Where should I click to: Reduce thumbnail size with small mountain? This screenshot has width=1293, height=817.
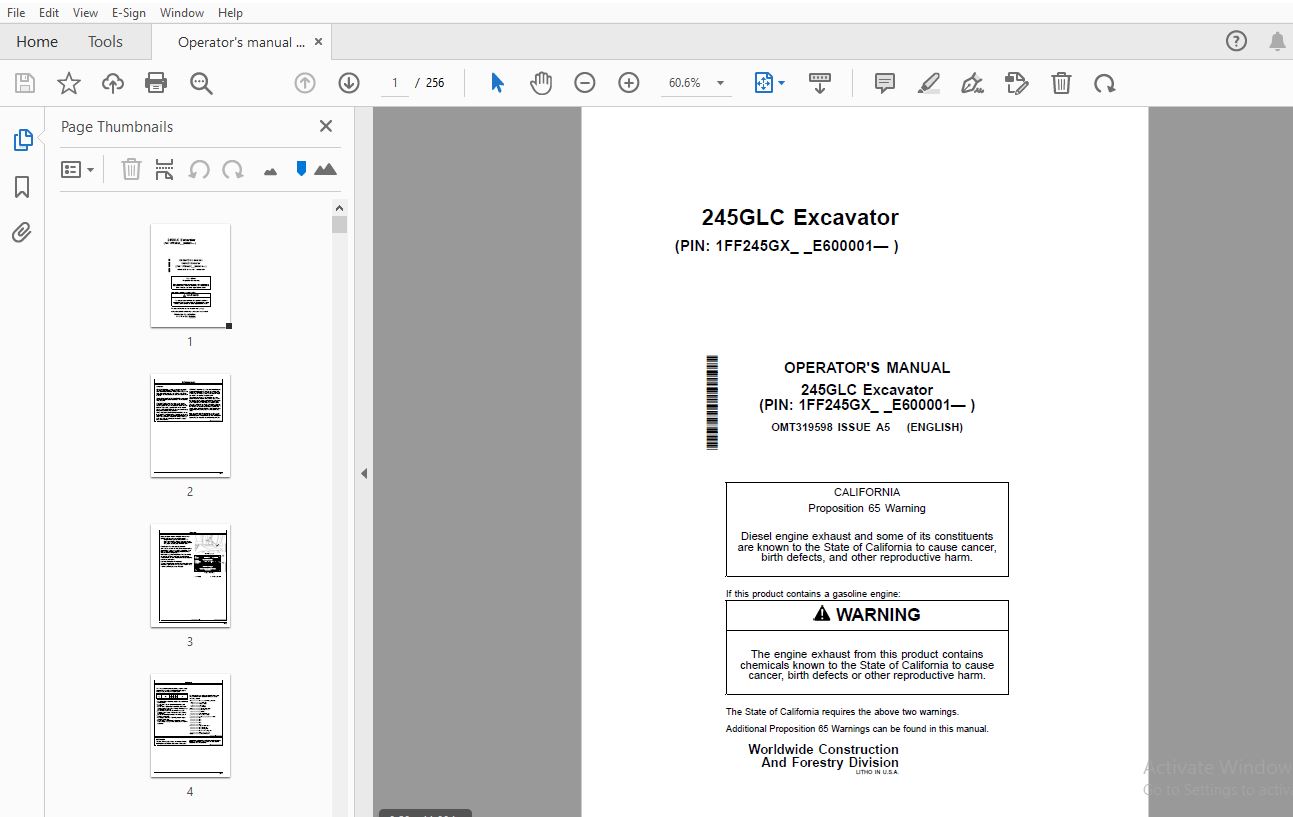(270, 171)
